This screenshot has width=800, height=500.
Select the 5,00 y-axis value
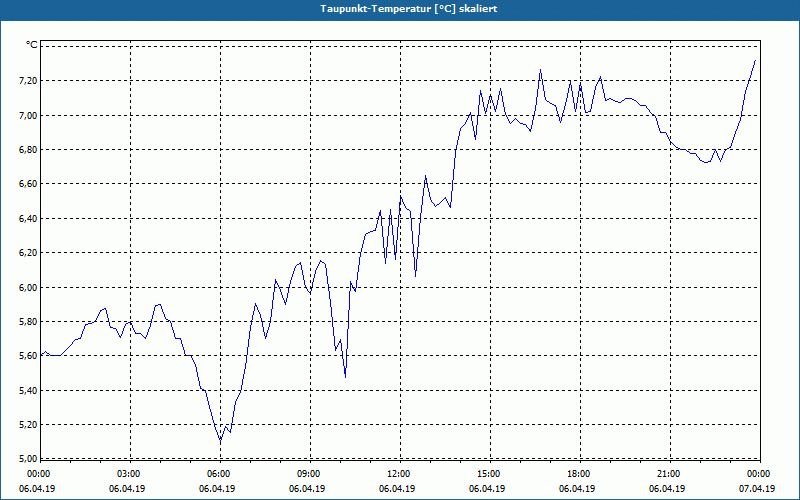(x=28, y=458)
